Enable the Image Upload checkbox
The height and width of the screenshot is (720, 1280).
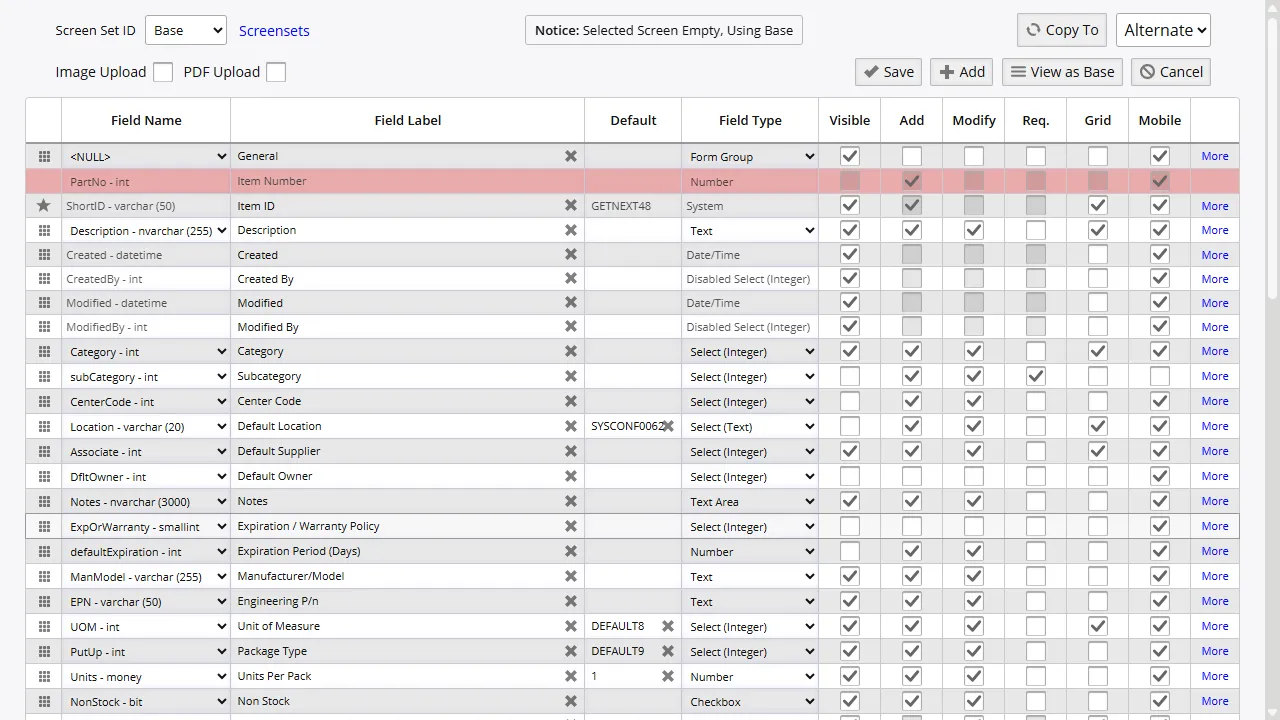click(163, 71)
